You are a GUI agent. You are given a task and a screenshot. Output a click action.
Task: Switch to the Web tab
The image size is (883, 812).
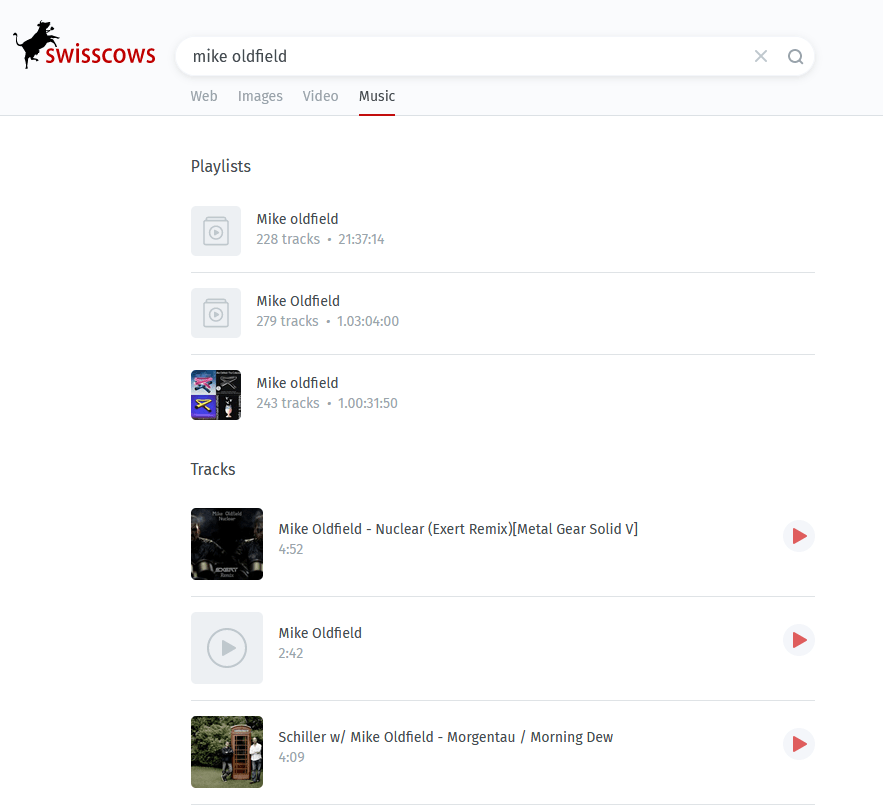(204, 96)
